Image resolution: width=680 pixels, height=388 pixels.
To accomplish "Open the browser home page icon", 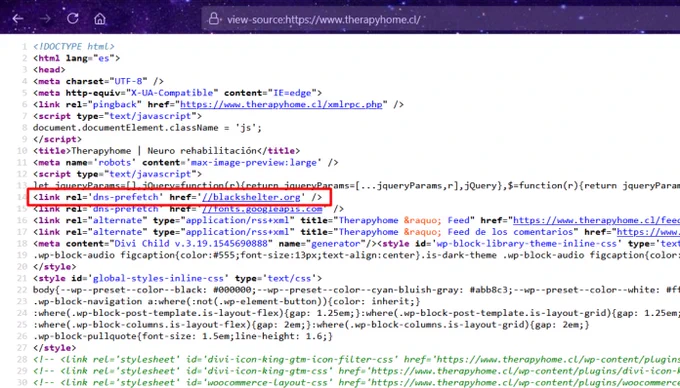I will (x=100, y=19).
